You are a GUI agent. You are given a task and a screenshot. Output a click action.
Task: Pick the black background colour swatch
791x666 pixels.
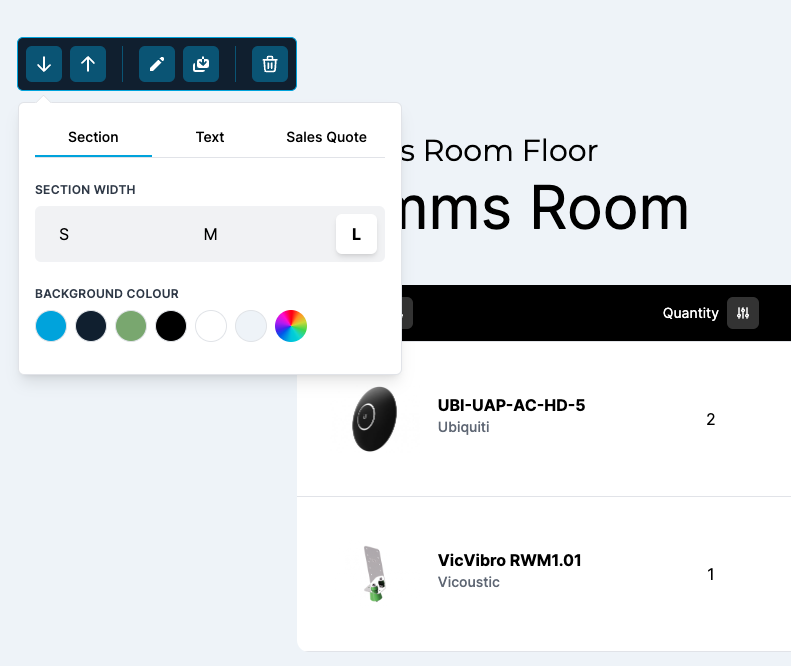[171, 326]
